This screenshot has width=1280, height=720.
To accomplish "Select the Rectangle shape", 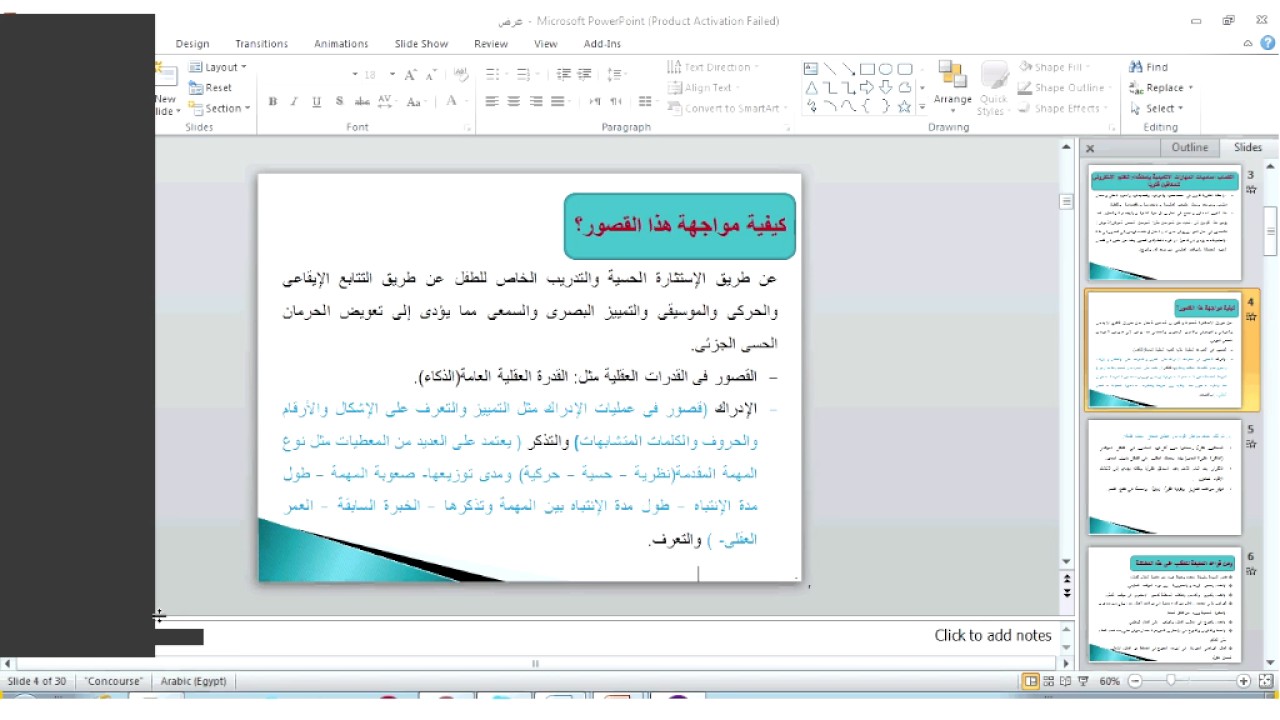I will [867, 69].
